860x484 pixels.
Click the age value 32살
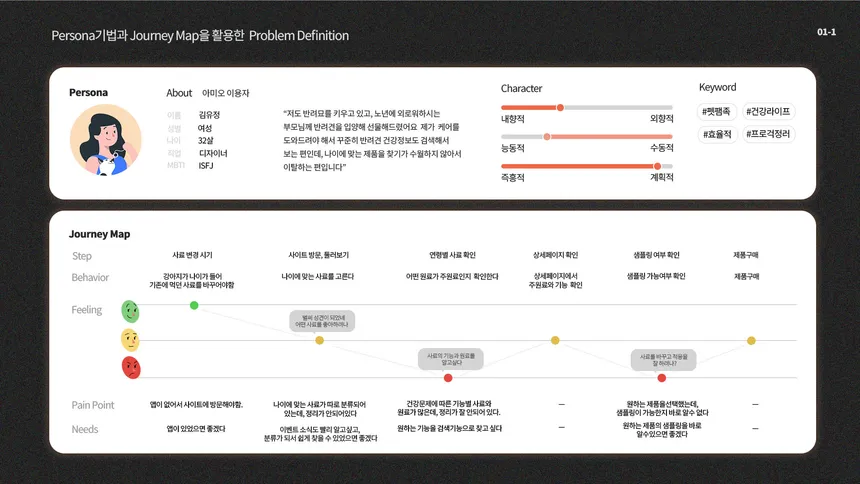(206, 140)
